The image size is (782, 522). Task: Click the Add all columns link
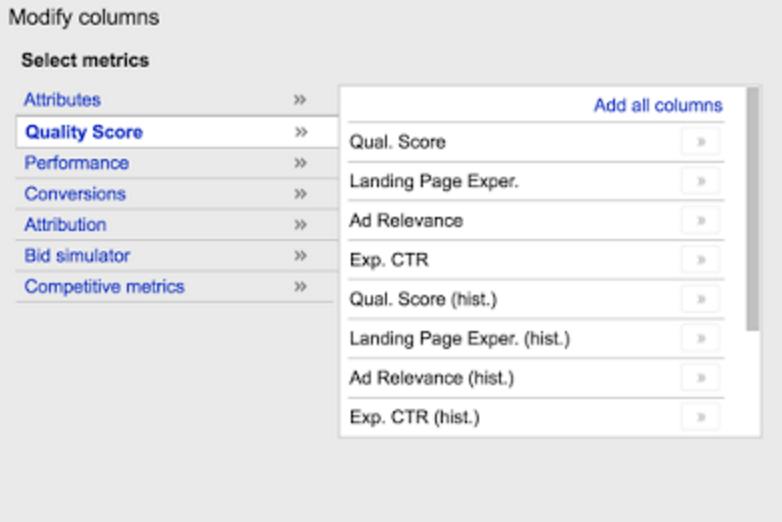658,105
